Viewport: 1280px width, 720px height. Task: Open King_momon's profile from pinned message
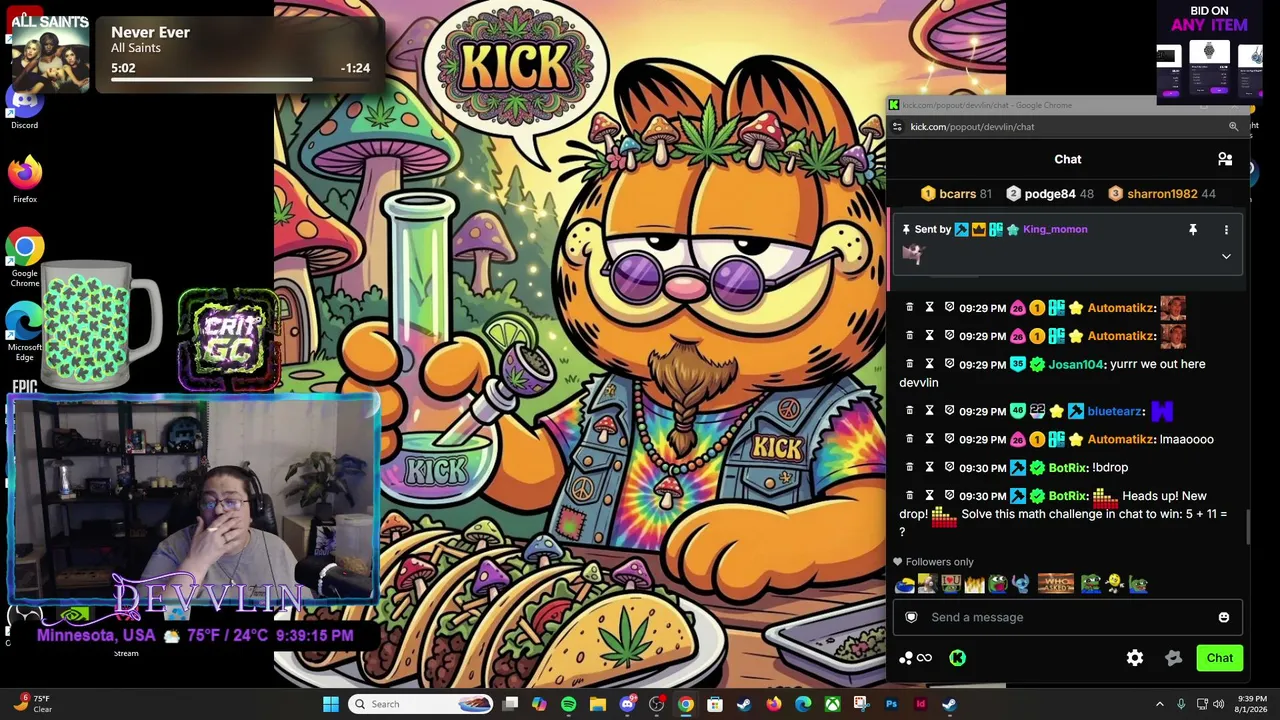(1055, 230)
